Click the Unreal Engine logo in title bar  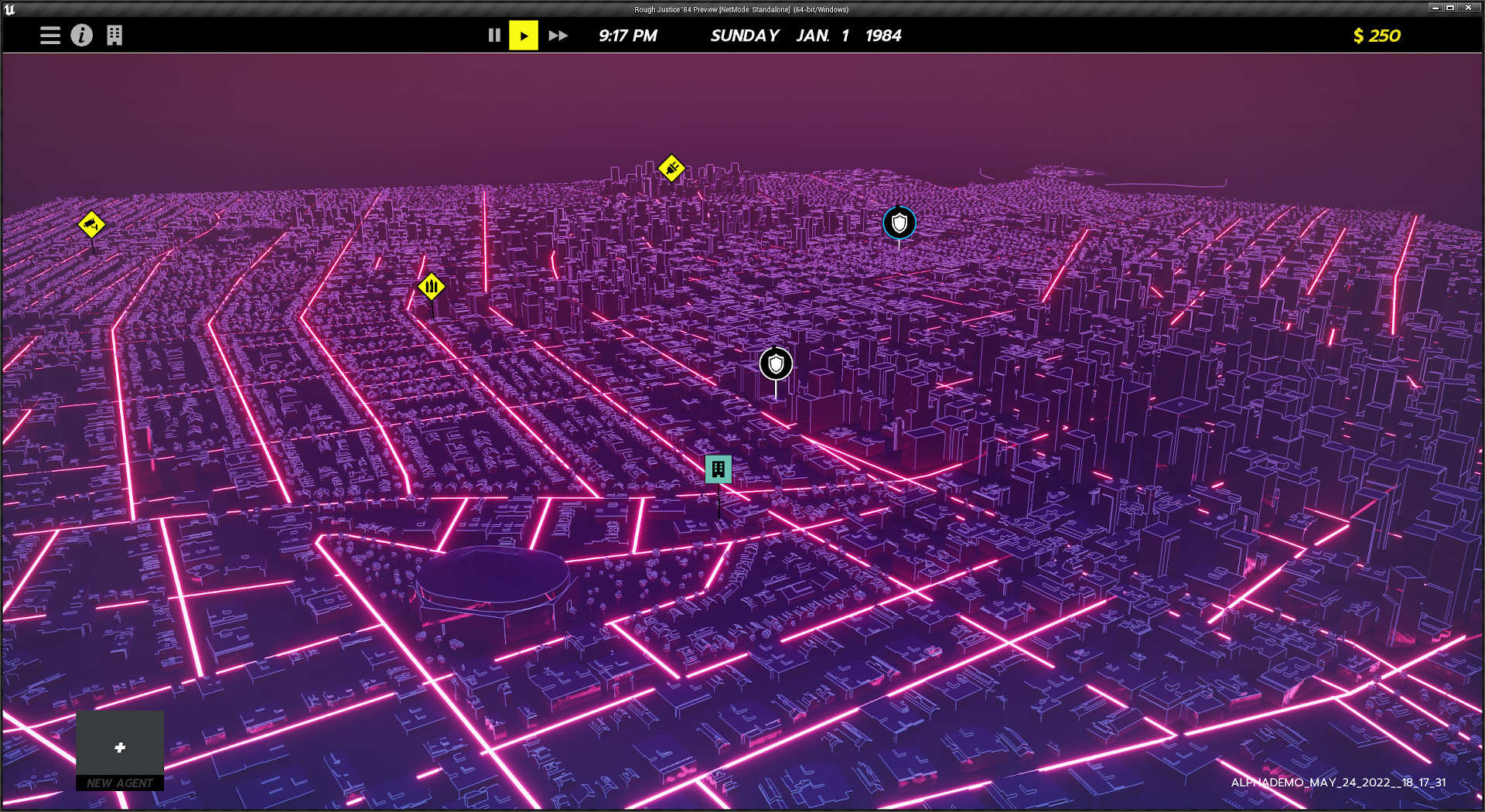(x=9, y=9)
